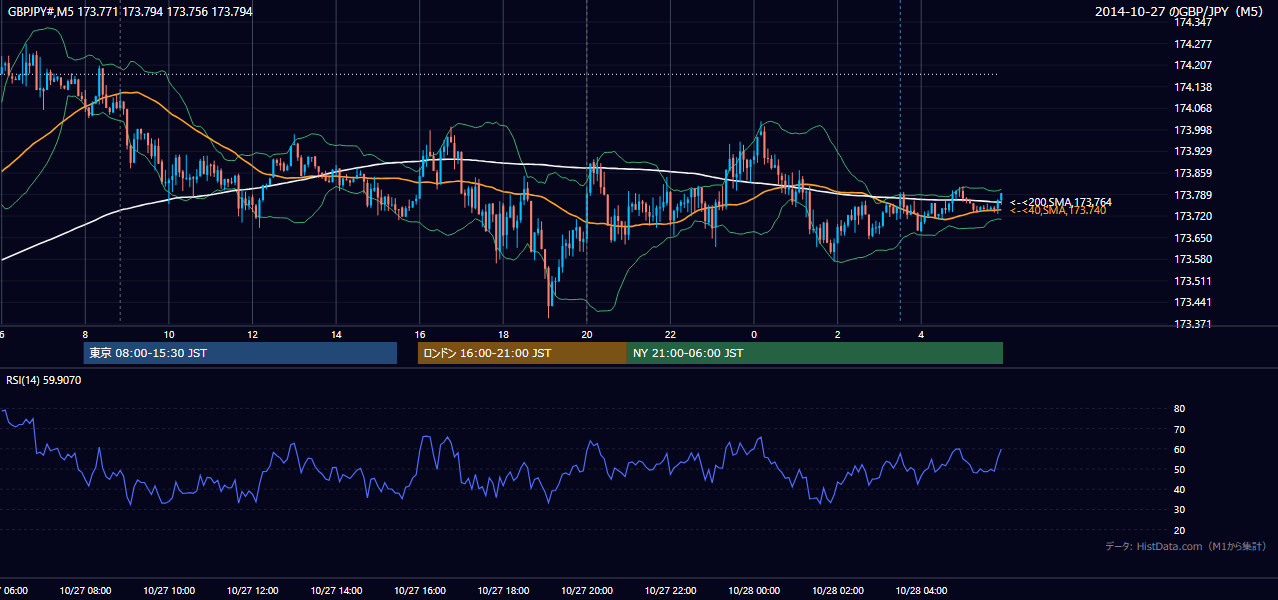Click price axis value 173.720

(1192, 216)
